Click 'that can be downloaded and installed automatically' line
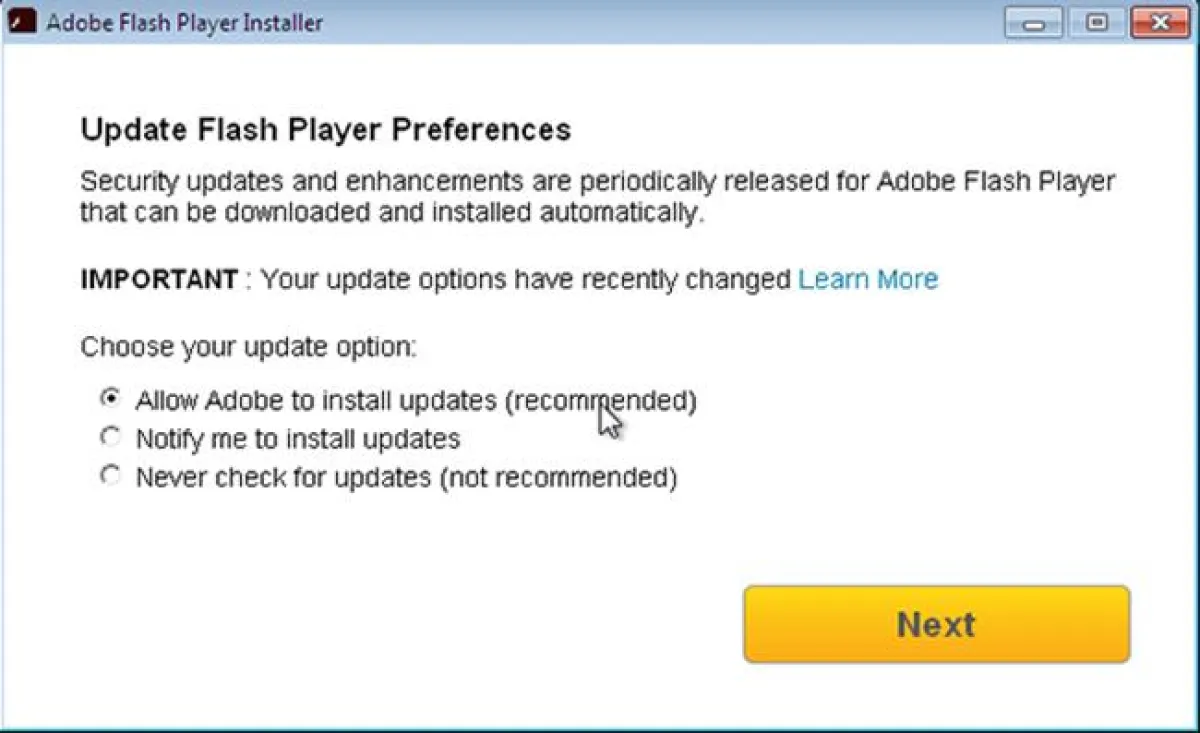This screenshot has width=1200, height=733. (x=392, y=213)
